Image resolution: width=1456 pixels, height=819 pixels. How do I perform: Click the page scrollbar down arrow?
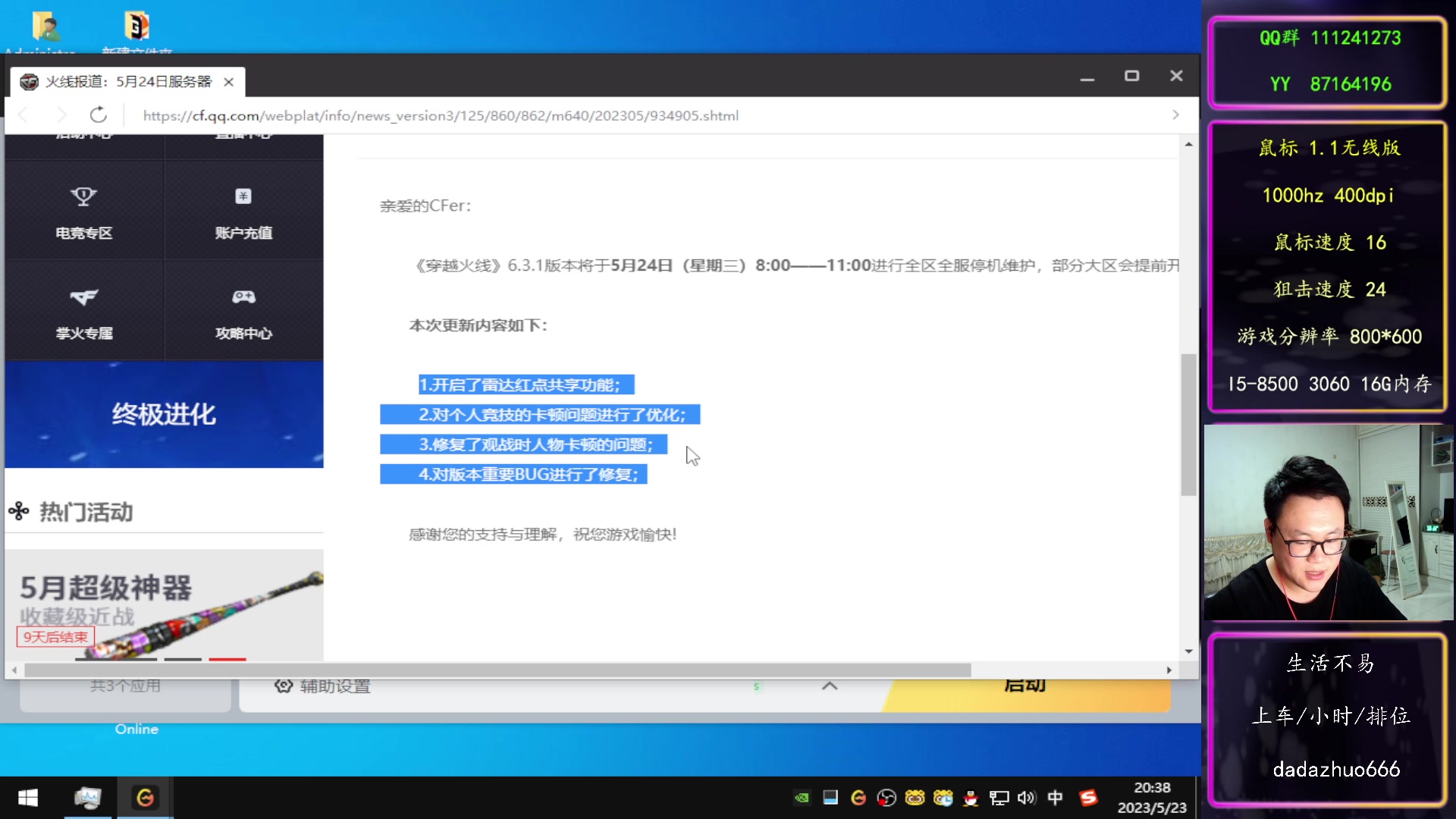click(x=1188, y=651)
